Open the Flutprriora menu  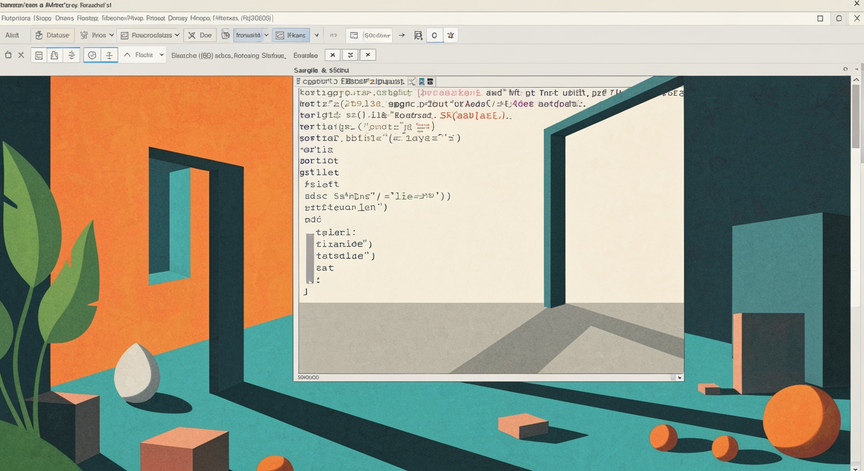coord(15,18)
